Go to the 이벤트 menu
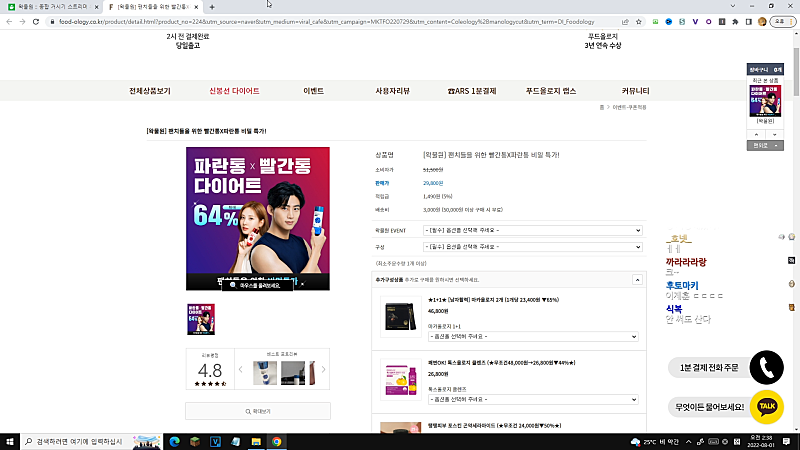 (x=313, y=90)
